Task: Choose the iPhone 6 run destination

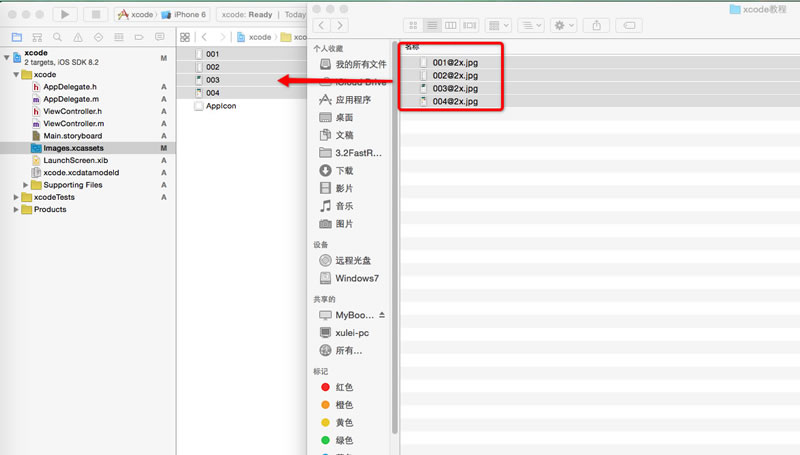Action: 184,15
